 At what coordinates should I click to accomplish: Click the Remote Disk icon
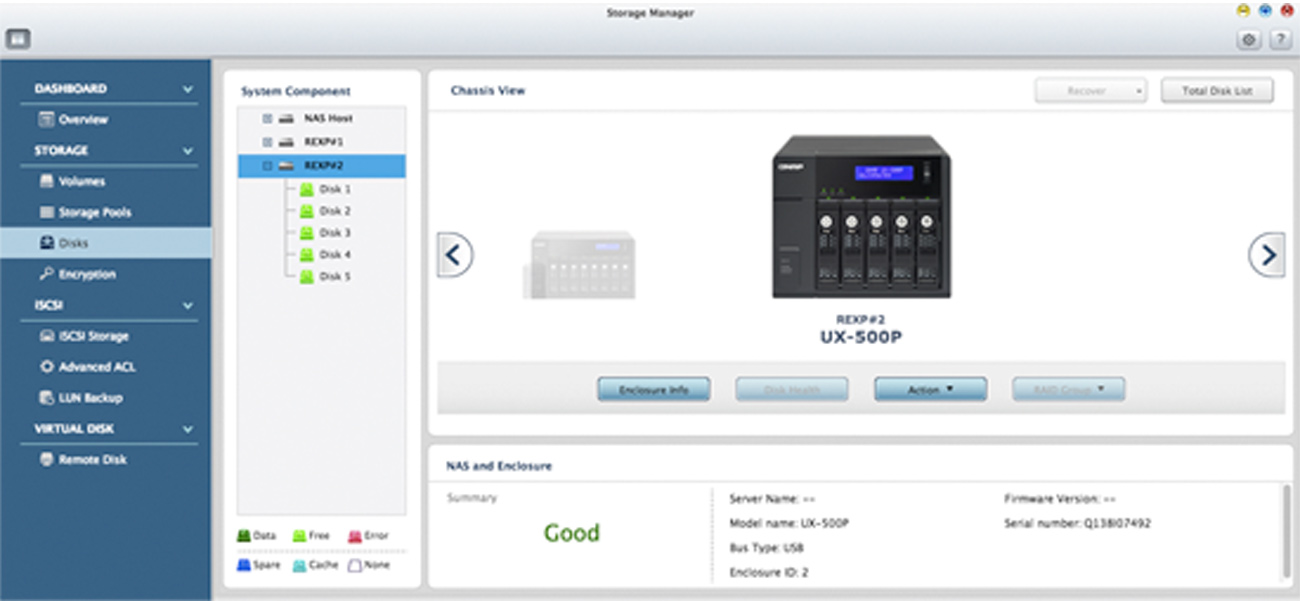point(46,460)
